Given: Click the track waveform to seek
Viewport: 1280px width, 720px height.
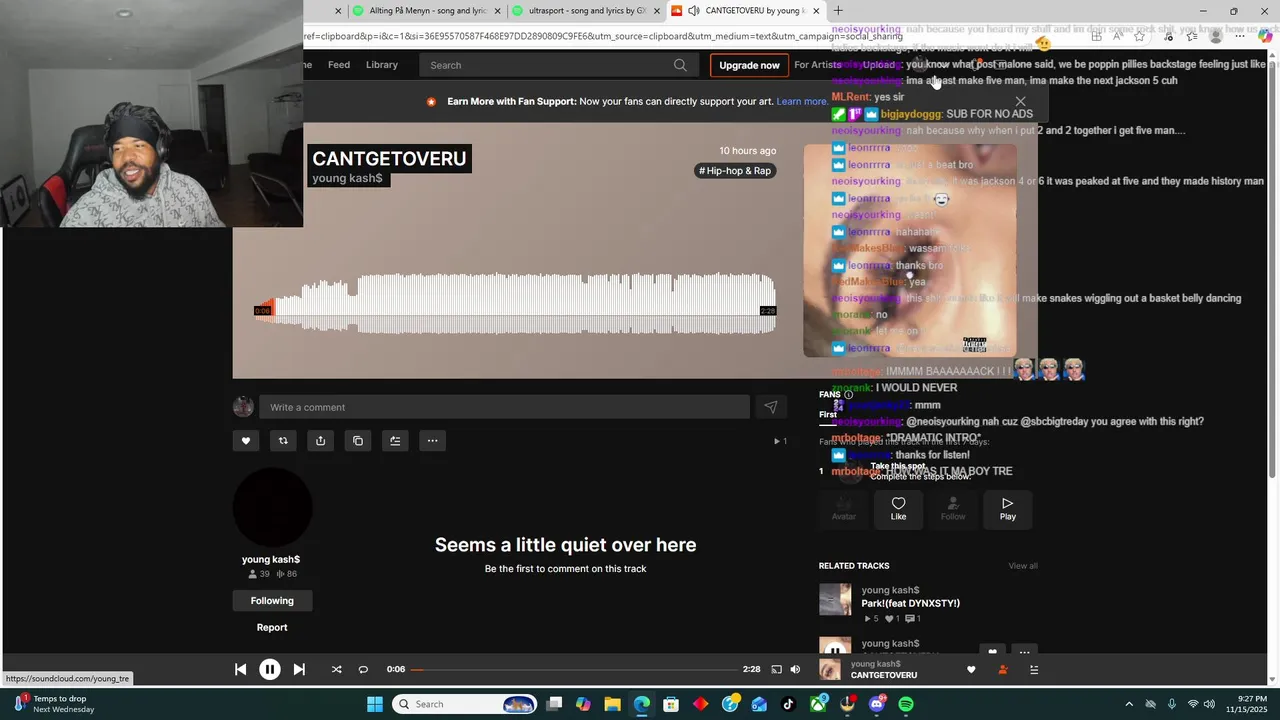Looking at the screenshot, I should click(515, 304).
